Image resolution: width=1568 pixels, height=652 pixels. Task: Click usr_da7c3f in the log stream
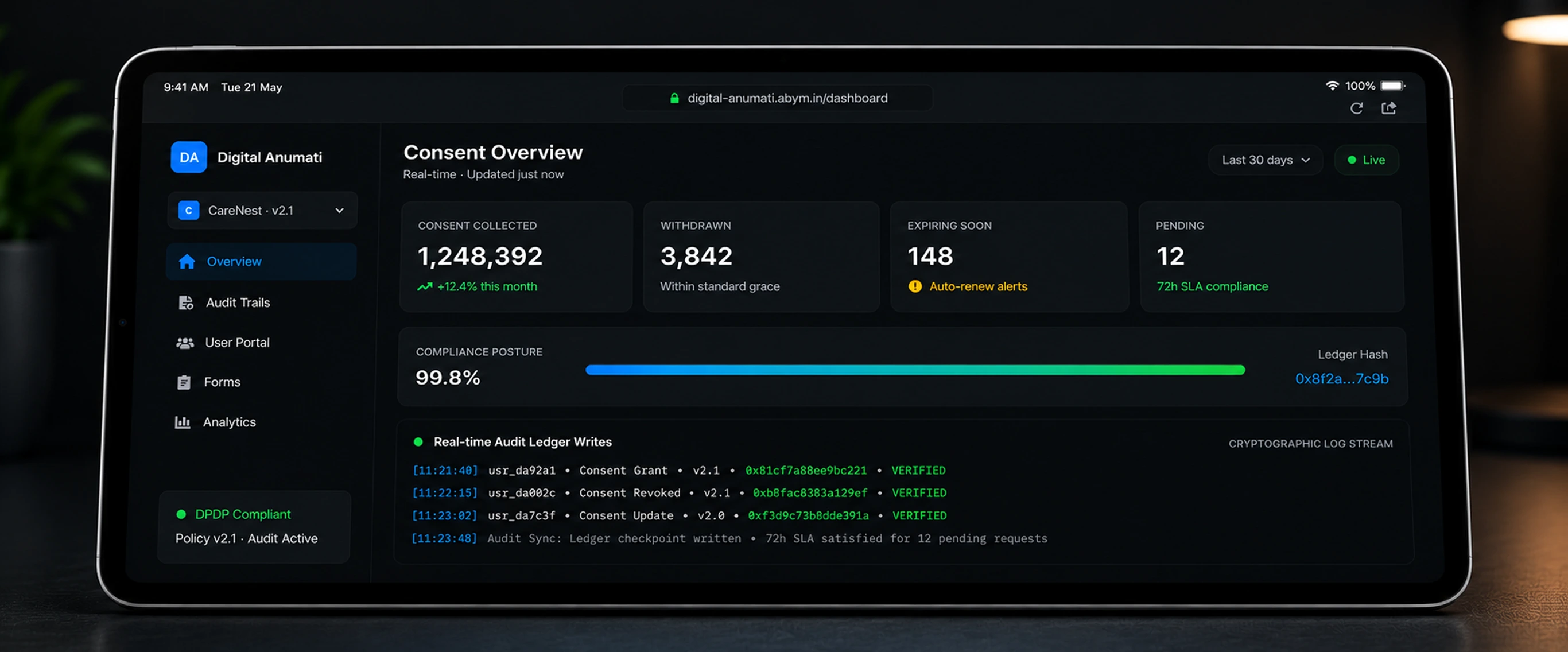coord(522,515)
